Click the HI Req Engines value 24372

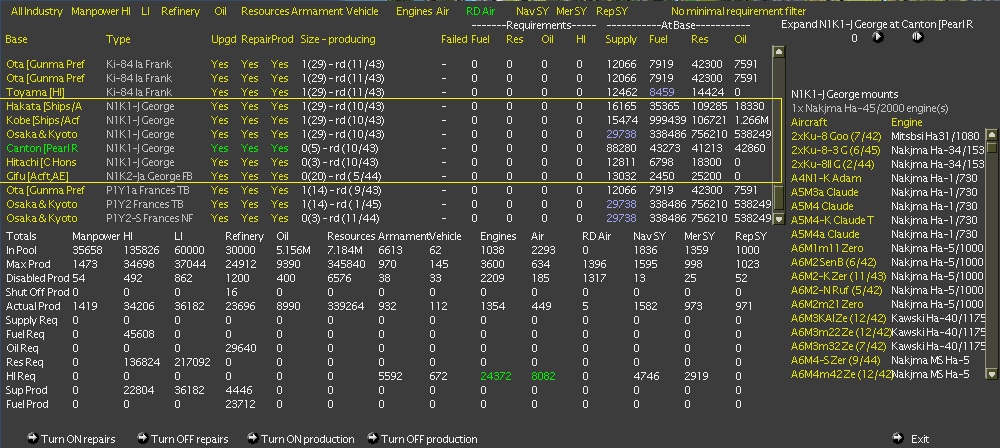496,377
